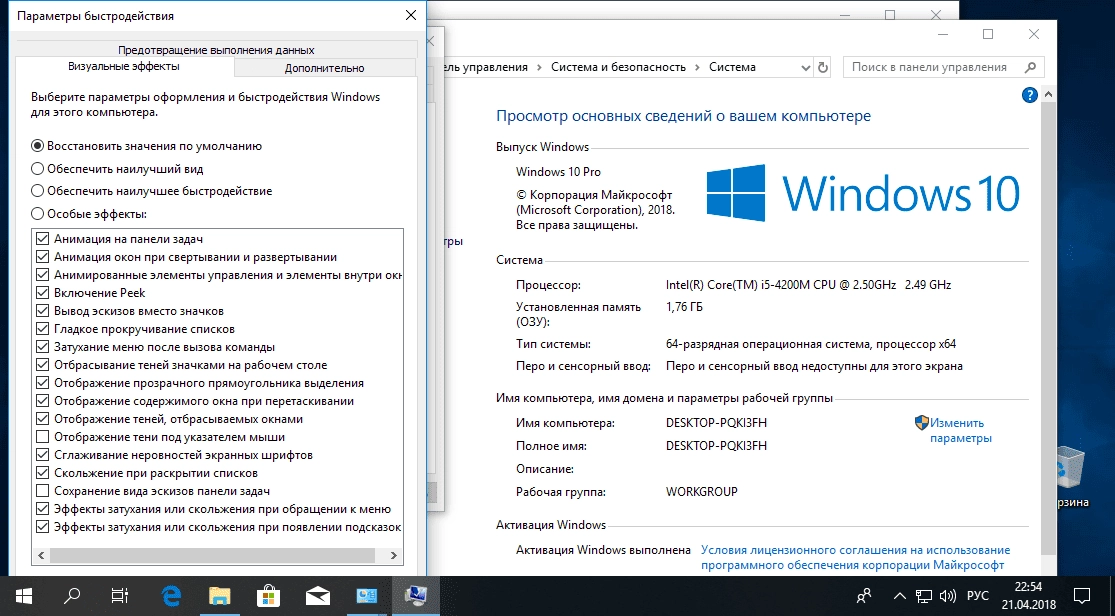
Task: Click 'Система' breadcrumb in address bar
Action: coord(732,68)
